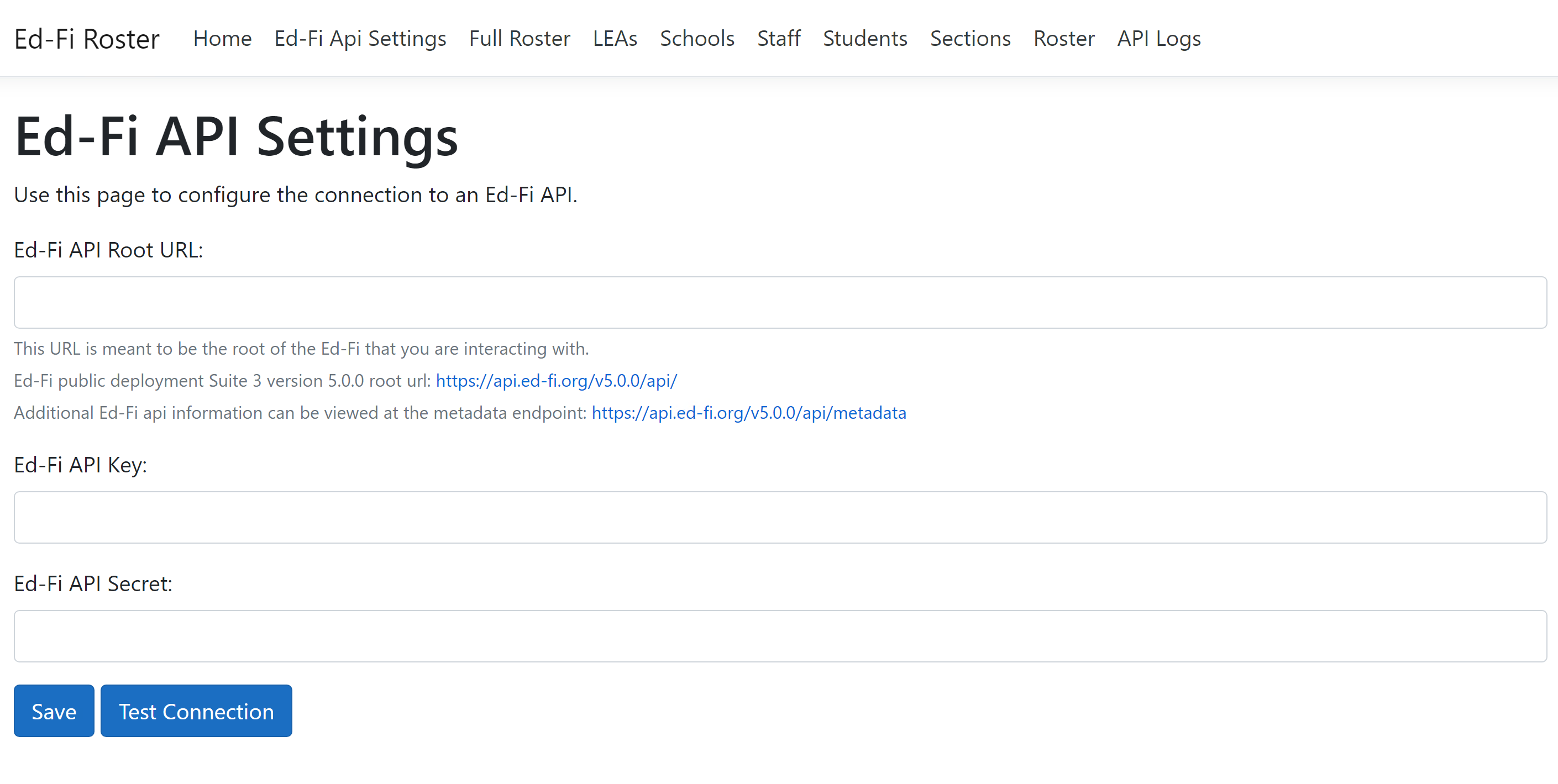The height and width of the screenshot is (784, 1558).
Task: Focus the Ed-Fi API Secret field
Action: 780,635
